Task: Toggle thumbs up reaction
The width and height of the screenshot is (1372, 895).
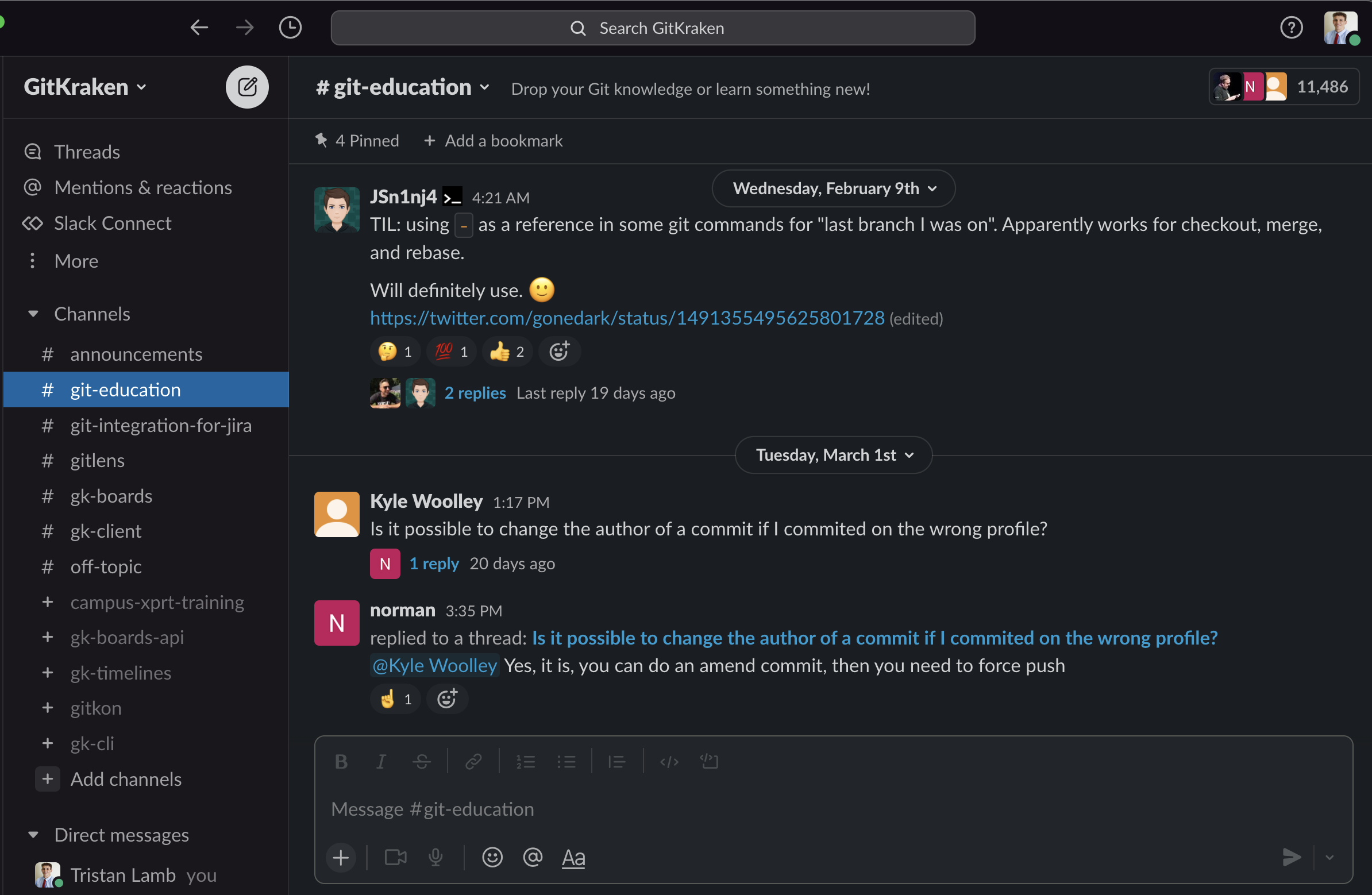Action: click(507, 351)
